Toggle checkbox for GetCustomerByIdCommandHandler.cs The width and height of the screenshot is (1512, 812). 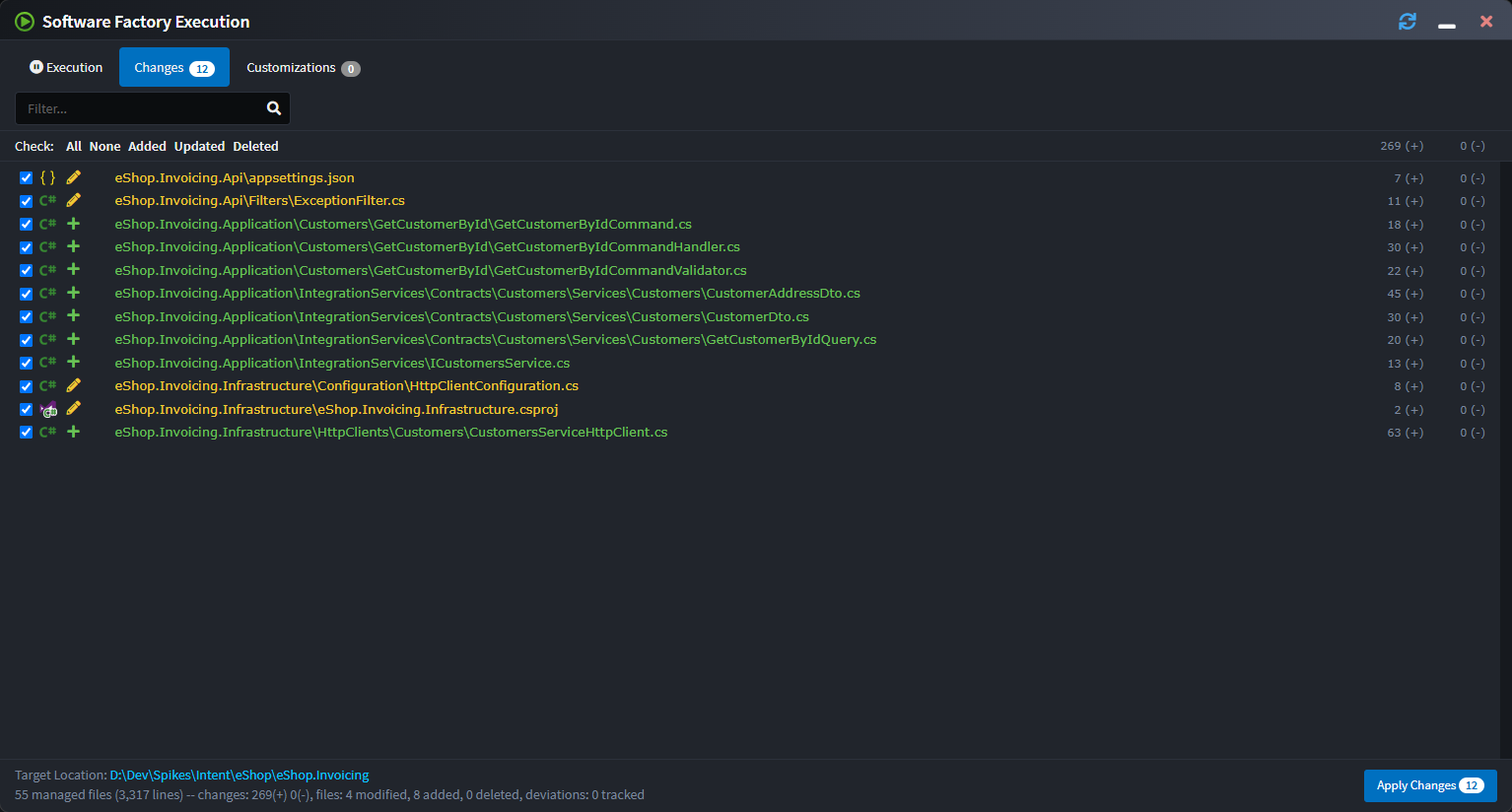[x=27, y=247]
